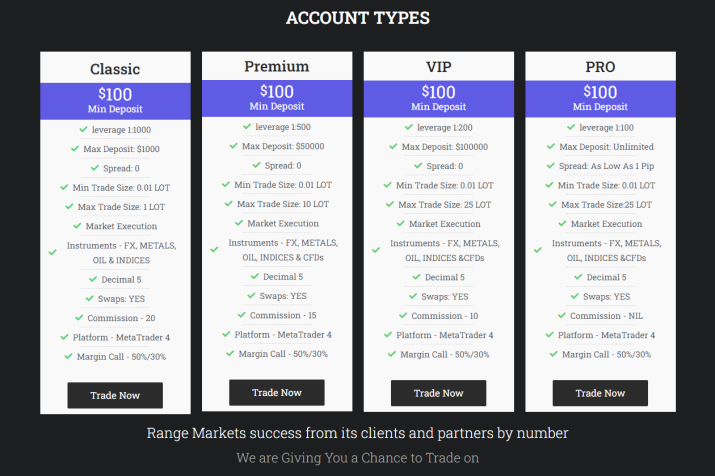Click the checkmark beside Classic leverage 1:1000
Viewport: 715px width, 476px height.
point(83,129)
